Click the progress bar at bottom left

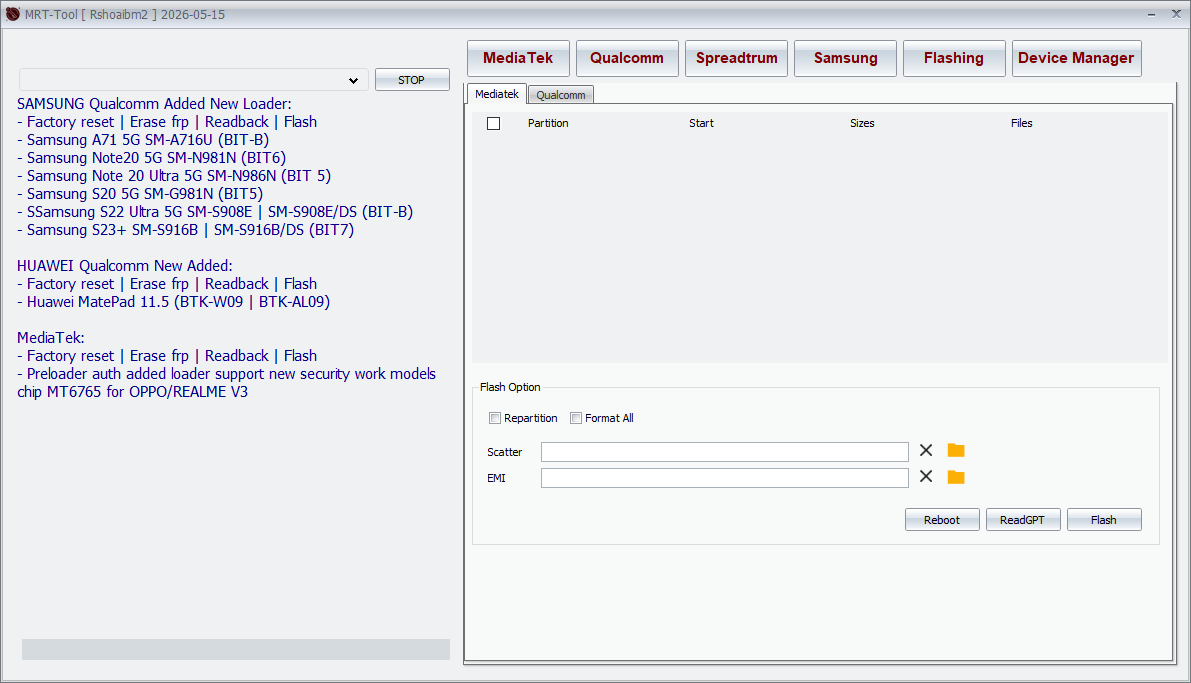coord(236,649)
